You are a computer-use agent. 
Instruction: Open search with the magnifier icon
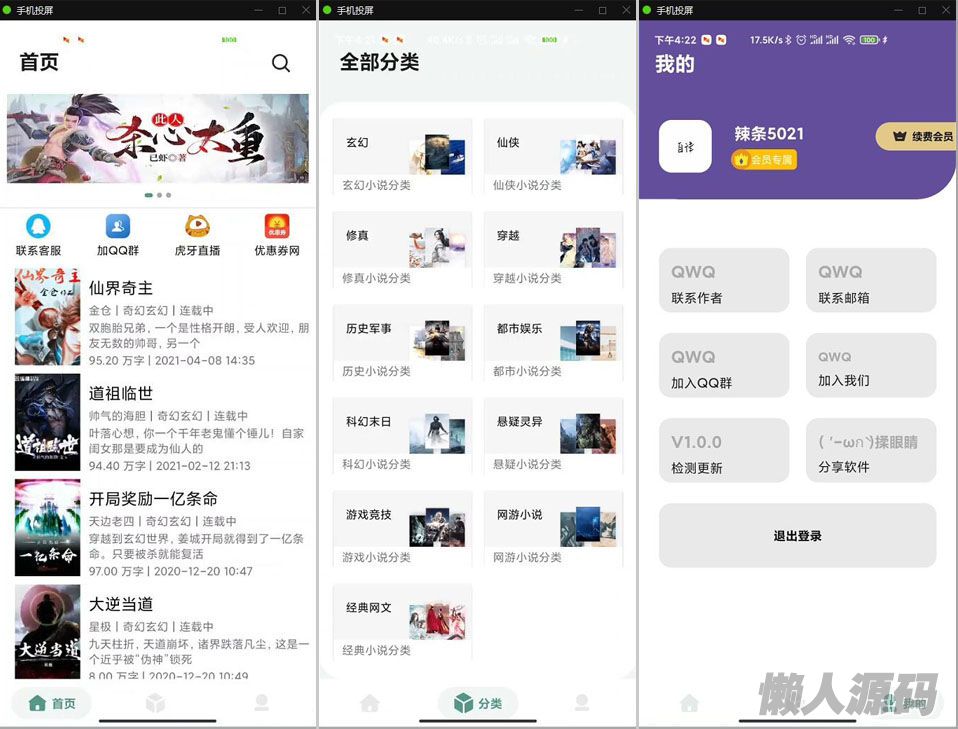pos(281,63)
